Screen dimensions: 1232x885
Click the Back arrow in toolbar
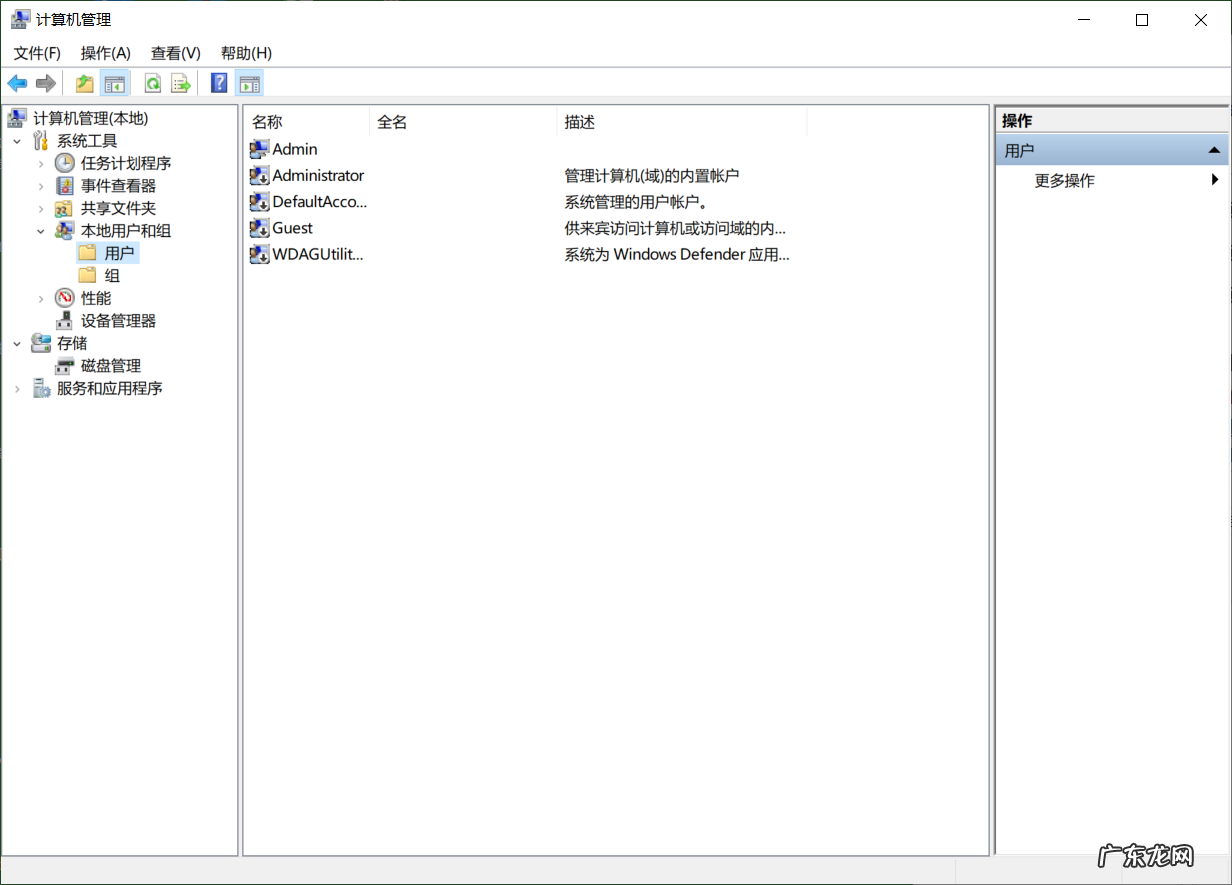pyautogui.click(x=17, y=84)
